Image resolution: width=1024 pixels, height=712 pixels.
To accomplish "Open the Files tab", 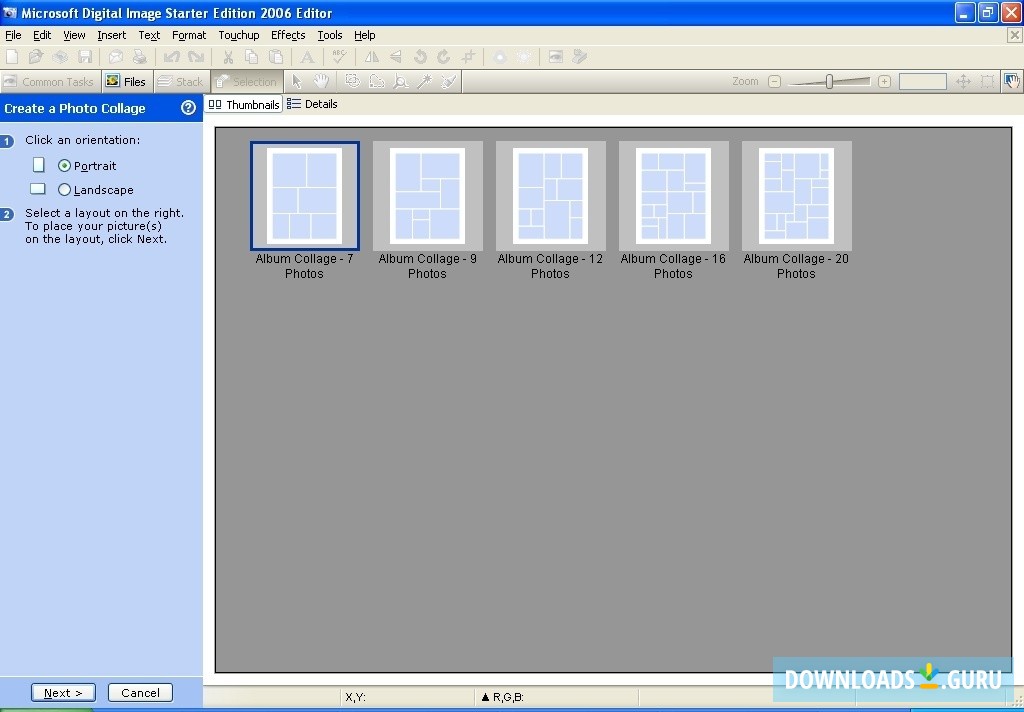I will point(127,82).
